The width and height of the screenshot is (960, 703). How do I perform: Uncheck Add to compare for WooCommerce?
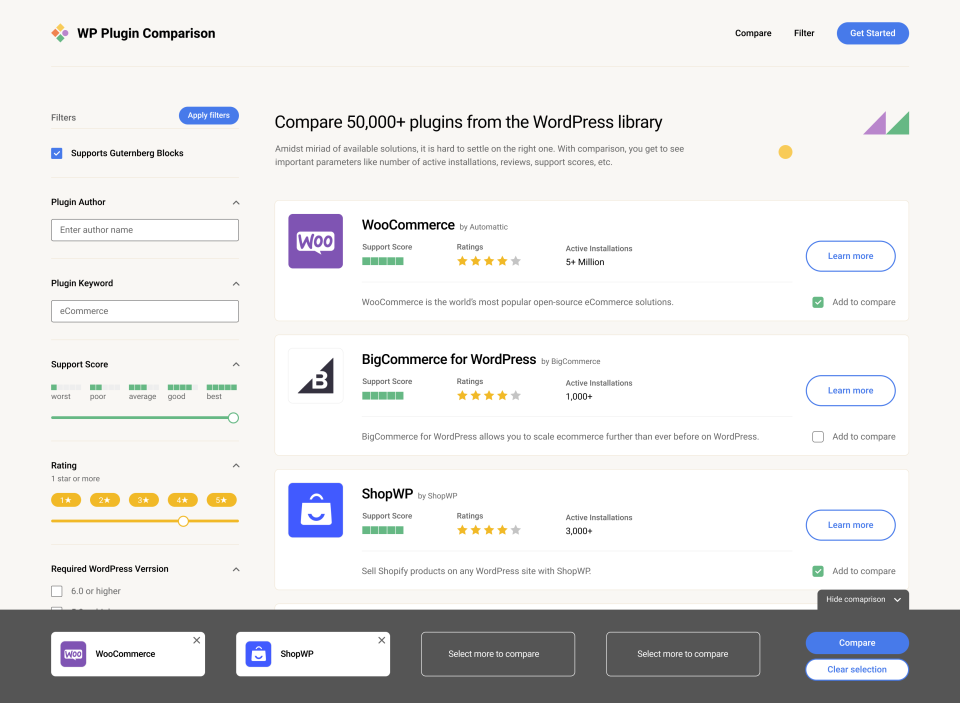pos(818,302)
